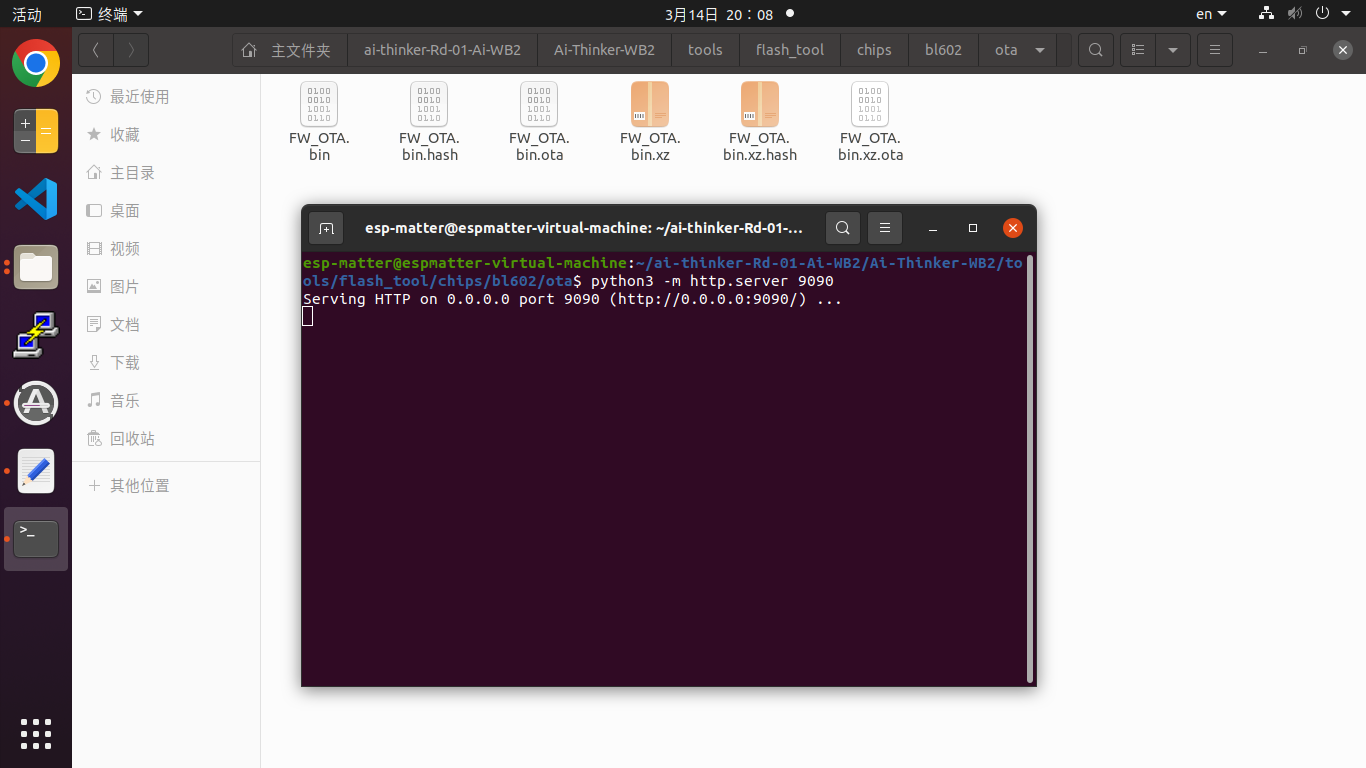The image size is (1366, 768).
Task: Select the FW_OTA.bin.xz.ota file
Action: [x=870, y=122]
